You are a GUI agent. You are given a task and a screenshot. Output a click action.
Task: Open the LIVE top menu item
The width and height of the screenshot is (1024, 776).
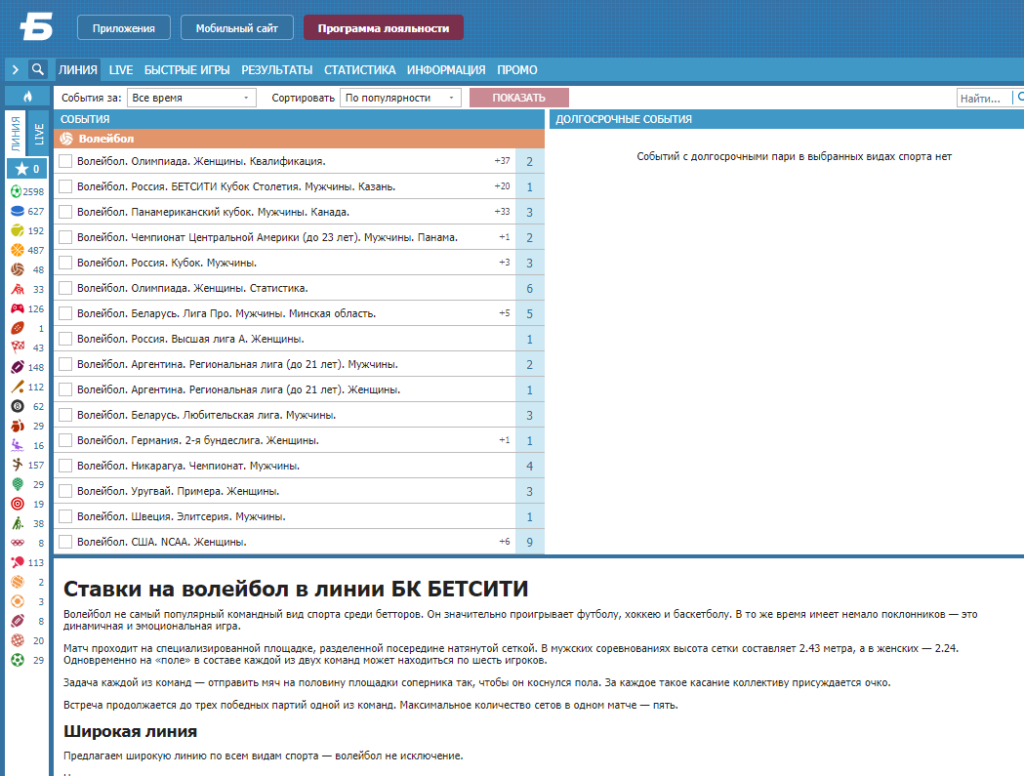[x=121, y=70]
